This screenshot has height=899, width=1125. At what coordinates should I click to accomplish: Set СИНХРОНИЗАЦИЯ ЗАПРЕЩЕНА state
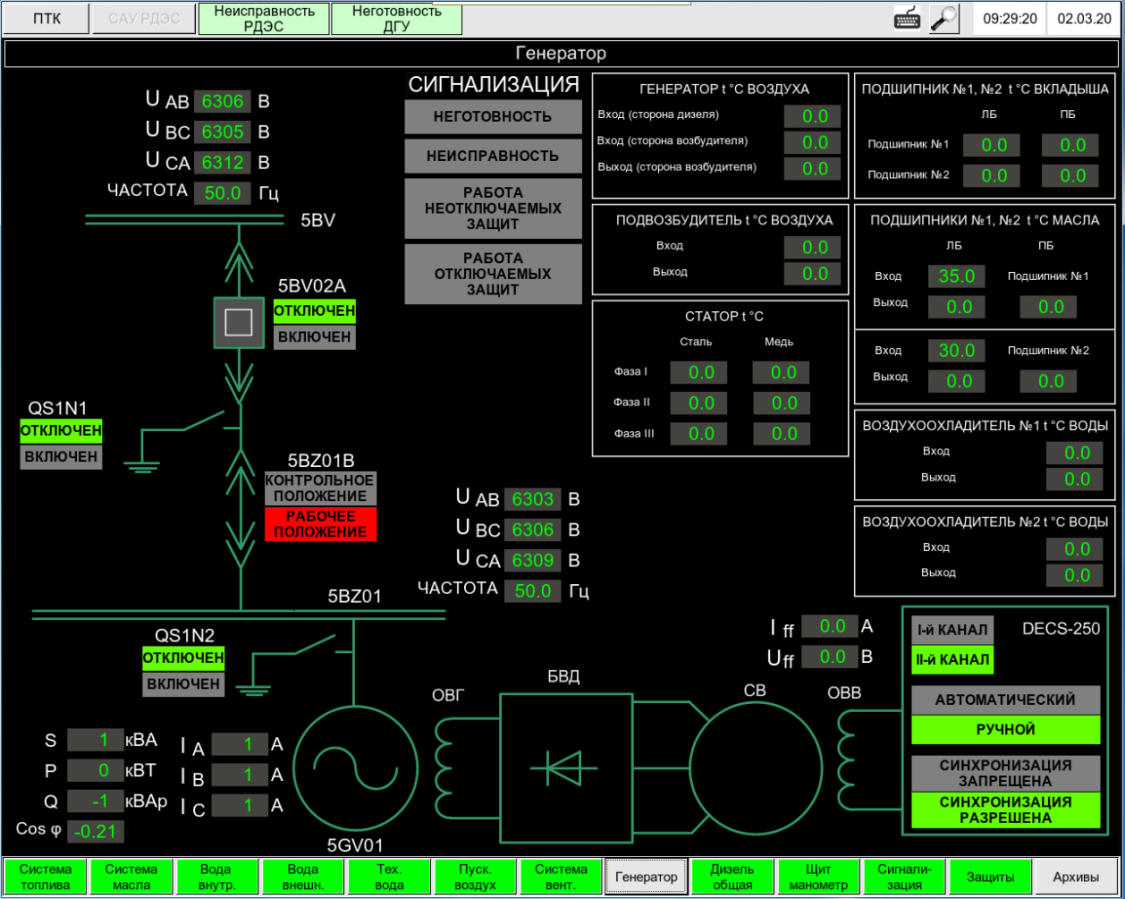(x=1005, y=773)
